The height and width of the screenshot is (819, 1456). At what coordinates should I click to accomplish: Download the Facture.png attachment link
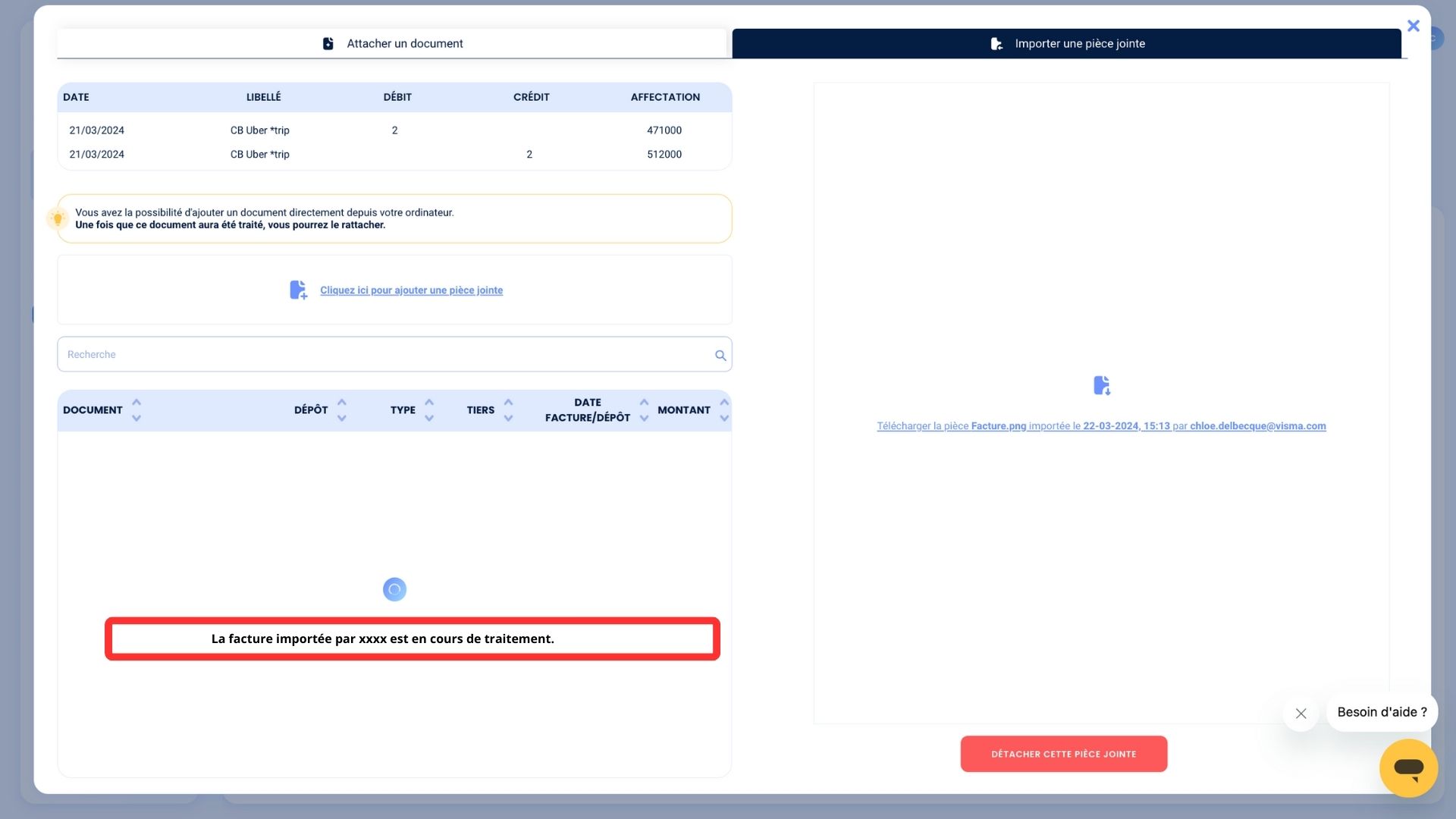point(1101,426)
